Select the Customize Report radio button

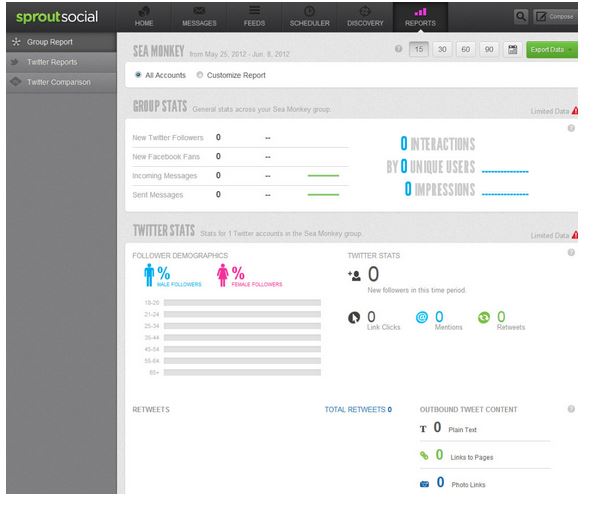(200, 75)
